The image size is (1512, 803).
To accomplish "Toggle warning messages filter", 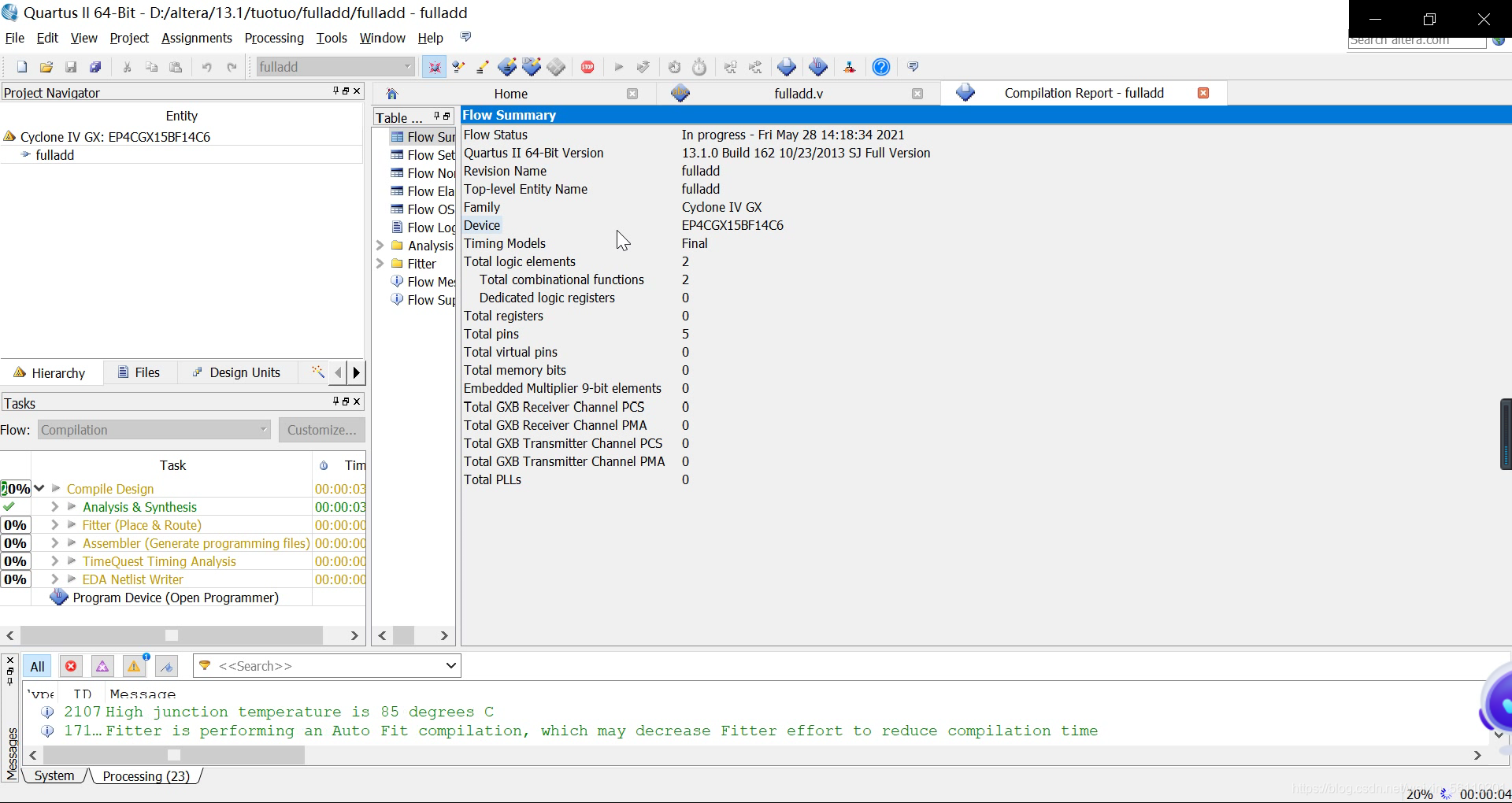I will 135,666.
